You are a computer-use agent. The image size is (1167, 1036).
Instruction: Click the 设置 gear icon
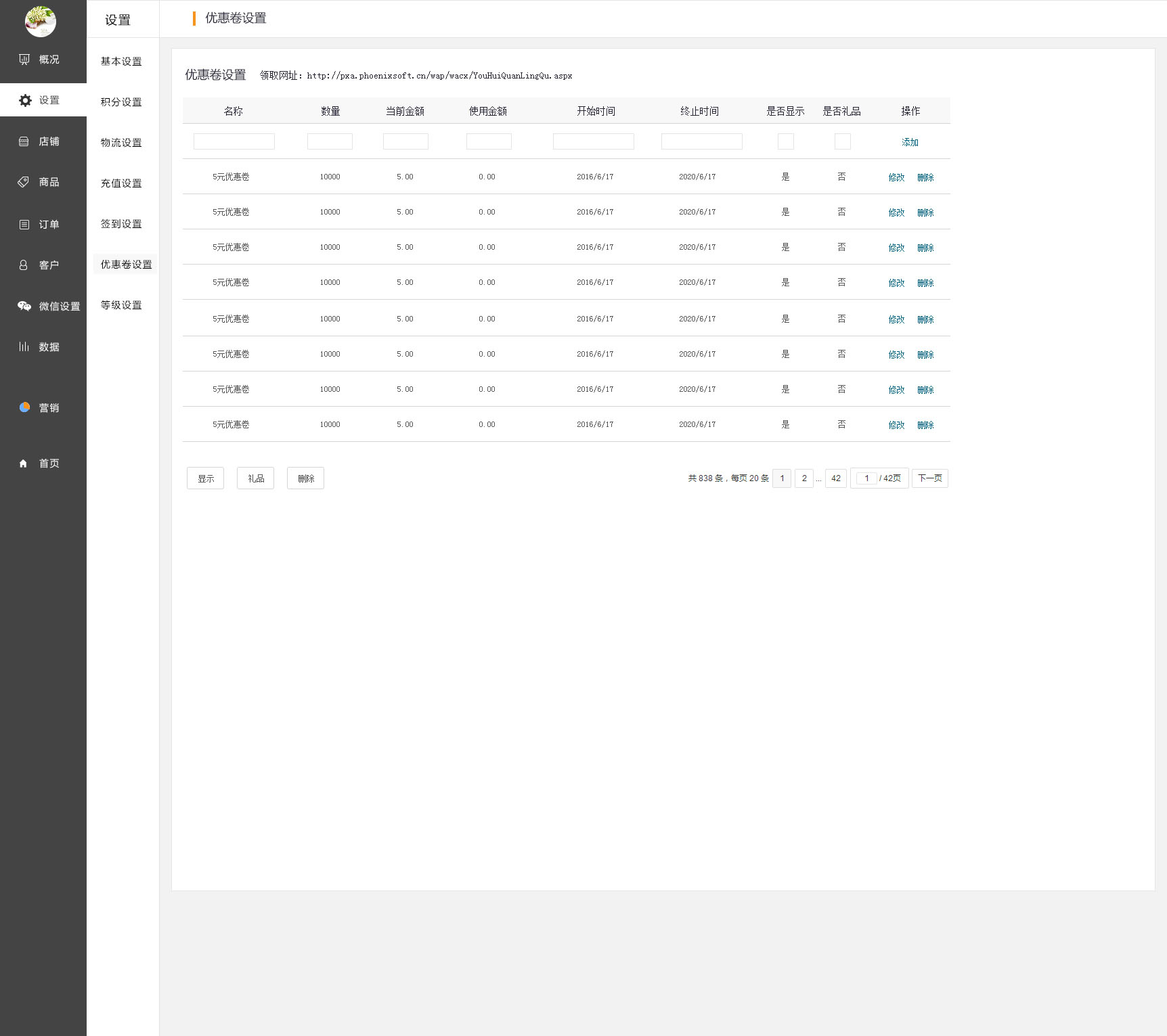click(25, 100)
